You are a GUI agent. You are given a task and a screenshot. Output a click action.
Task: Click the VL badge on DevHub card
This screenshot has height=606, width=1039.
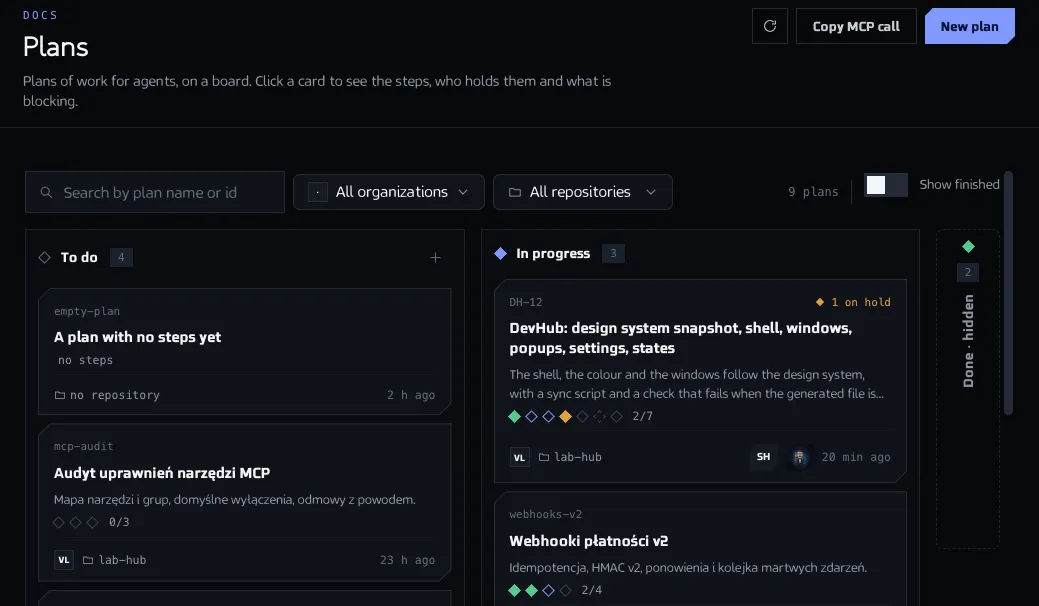[520, 457]
